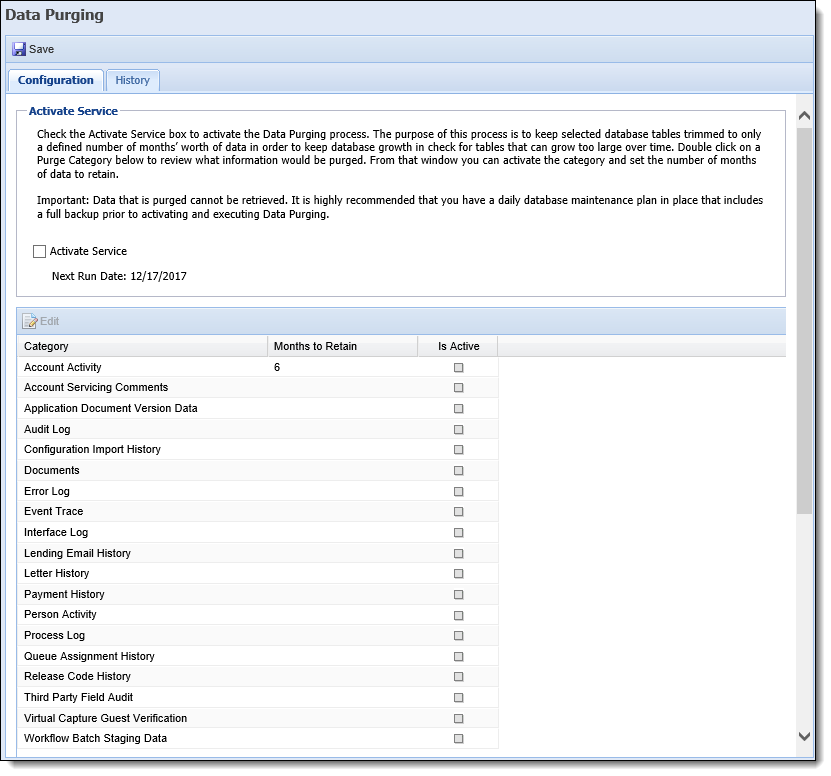Toggle Is Active for Account Servicing Comments
Viewport: 831px width, 776px height.
[458, 388]
